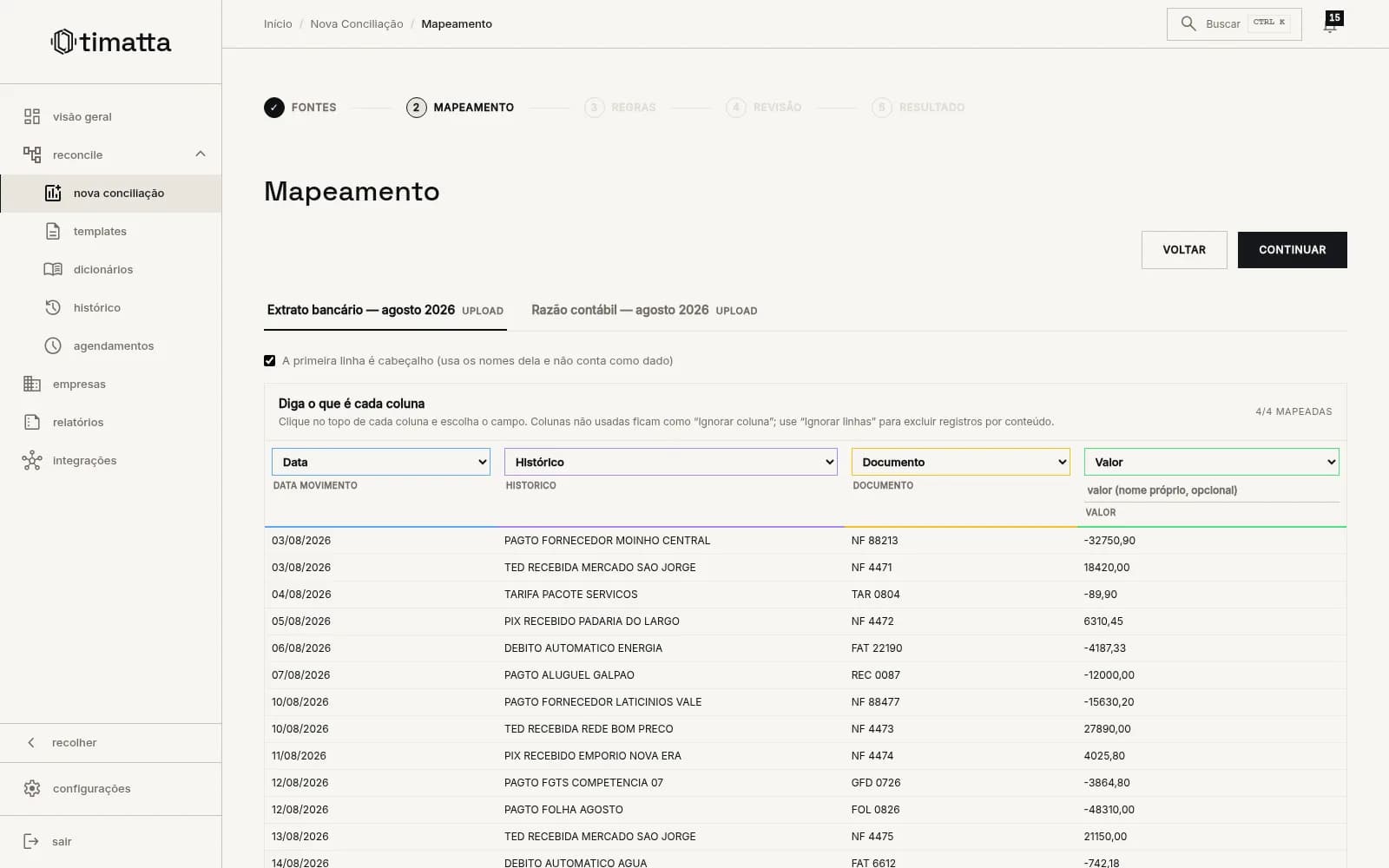Uncheck the first-line-is-header checkbox
Image resolution: width=1389 pixels, height=868 pixels.
(x=270, y=360)
